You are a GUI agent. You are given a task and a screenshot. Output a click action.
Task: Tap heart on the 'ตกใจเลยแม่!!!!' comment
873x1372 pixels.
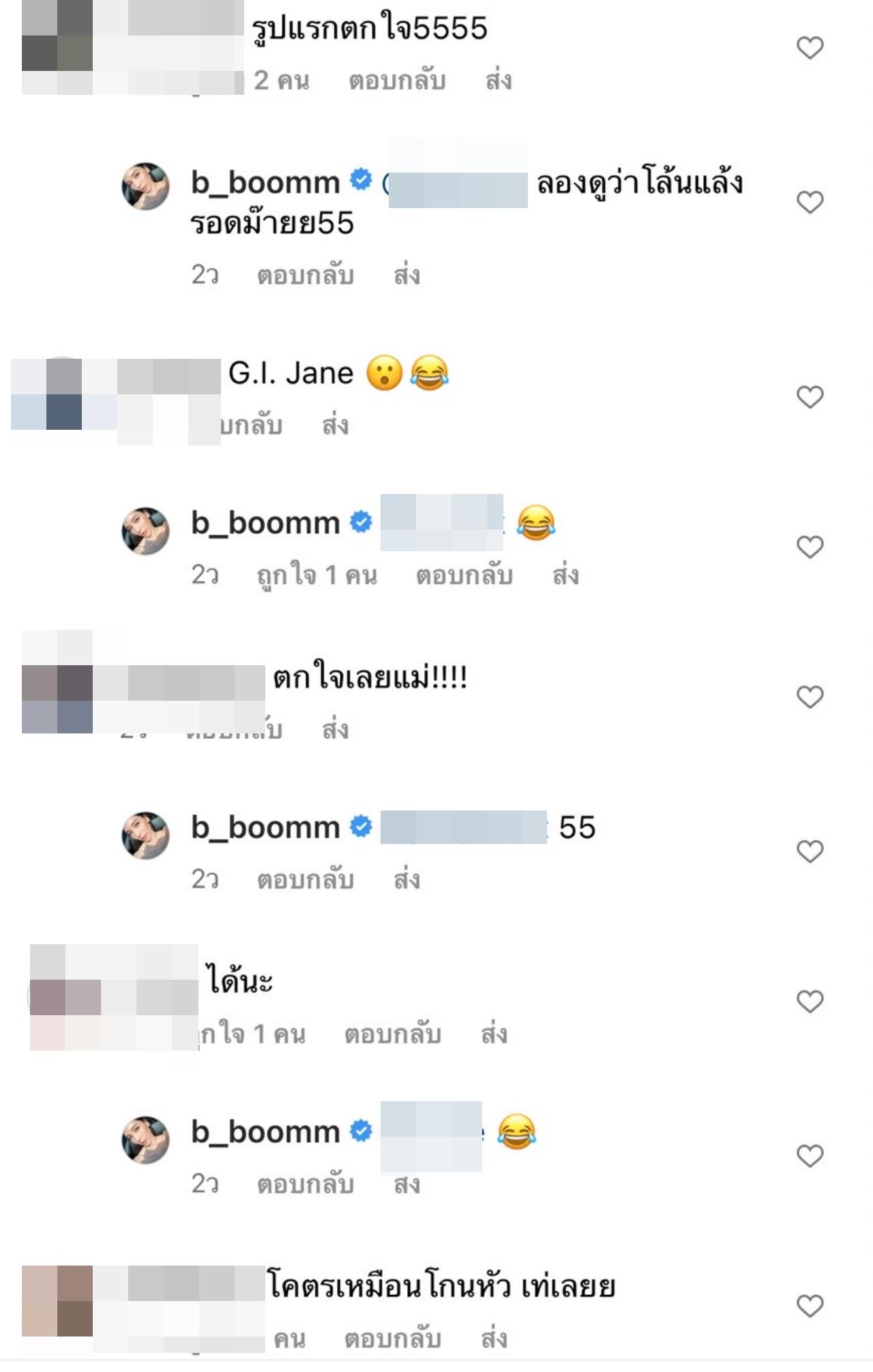[810, 697]
